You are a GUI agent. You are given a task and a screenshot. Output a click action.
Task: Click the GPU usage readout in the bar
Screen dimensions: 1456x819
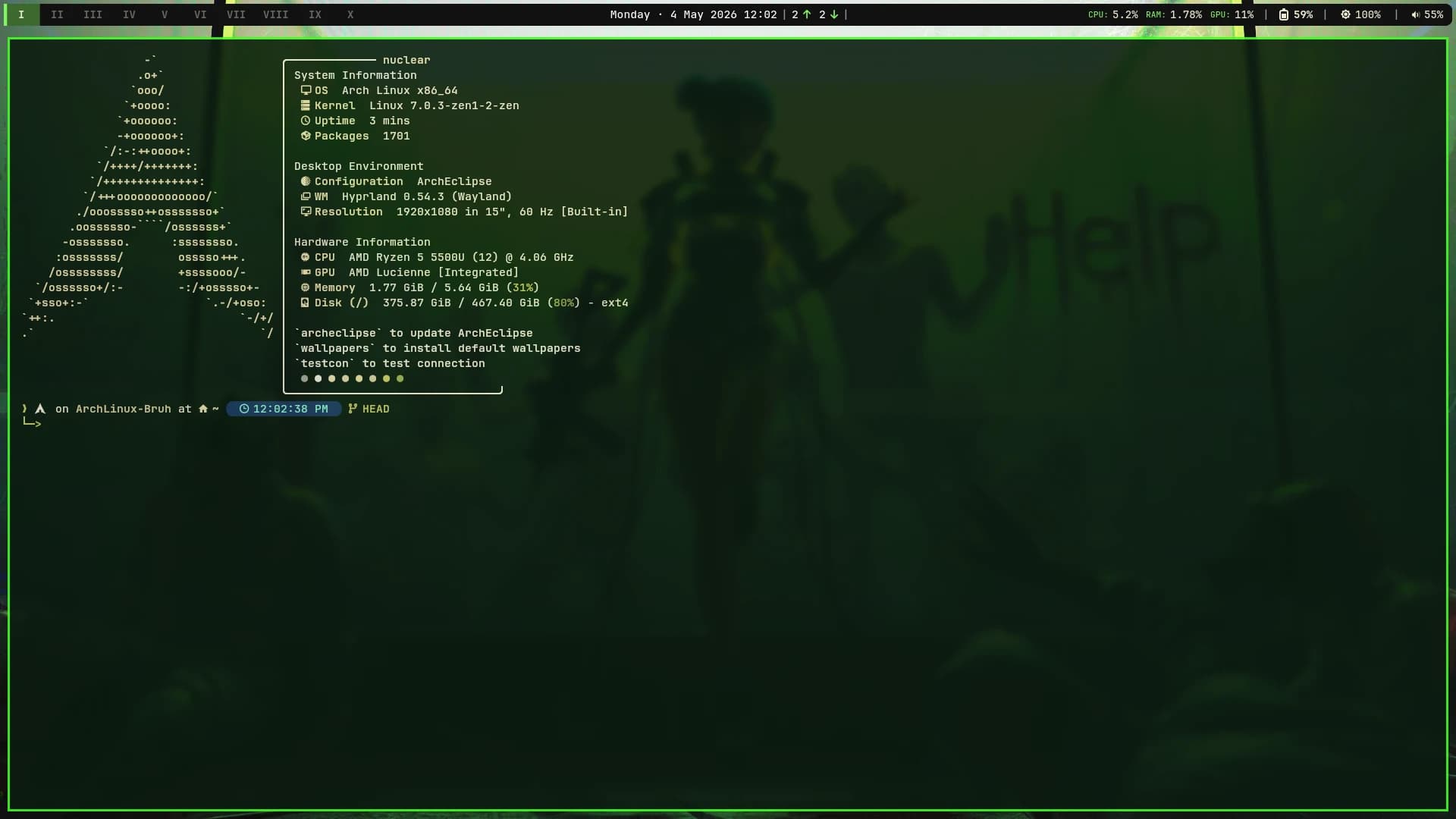click(1232, 14)
